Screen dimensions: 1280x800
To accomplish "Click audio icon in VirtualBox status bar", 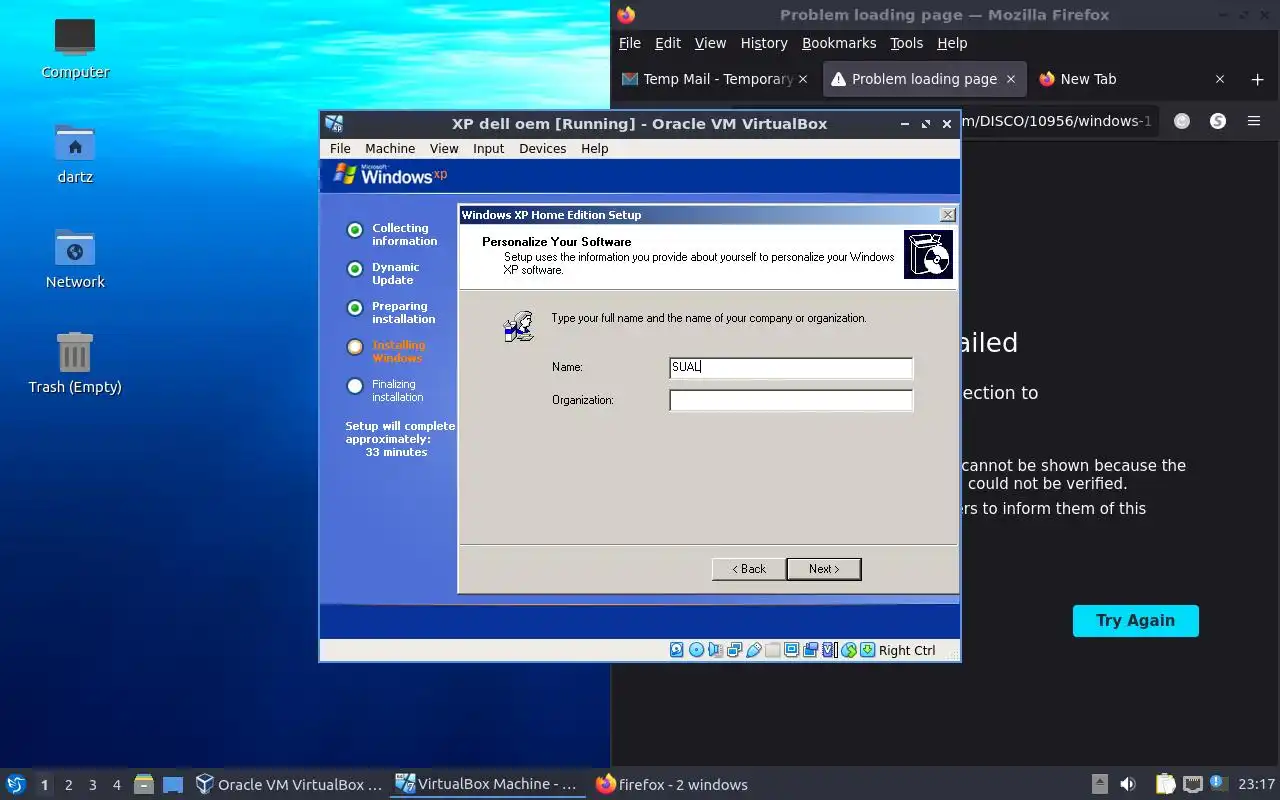I will (716, 650).
